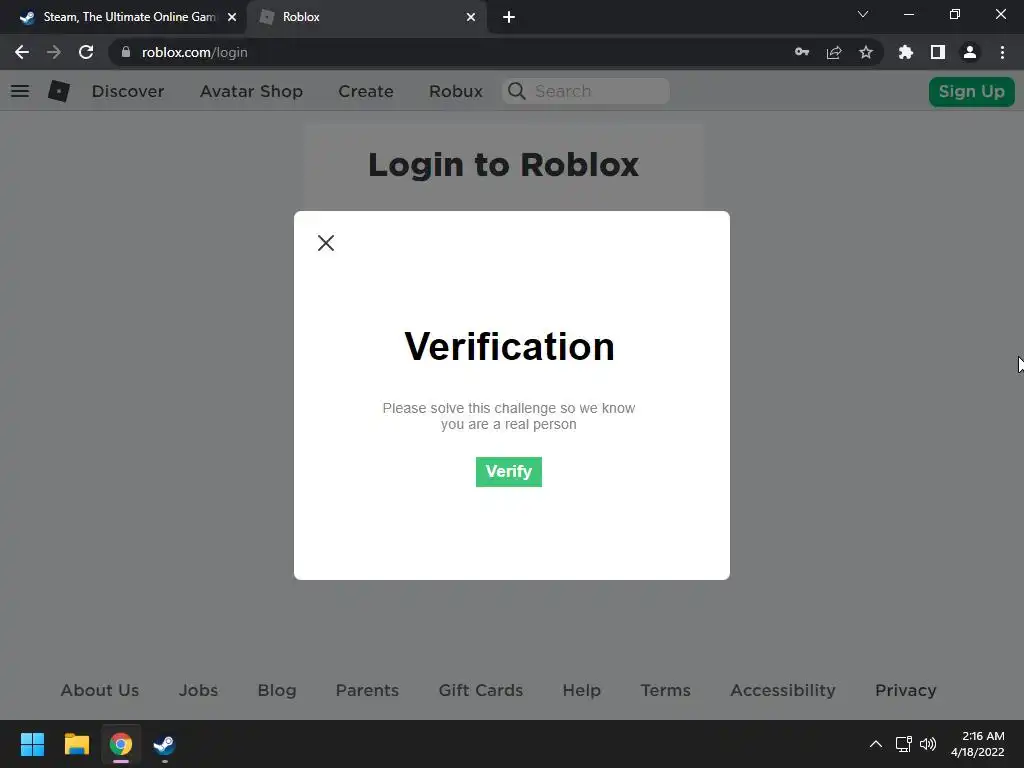
Task: Open the saved passwords key icon
Action: (802, 52)
